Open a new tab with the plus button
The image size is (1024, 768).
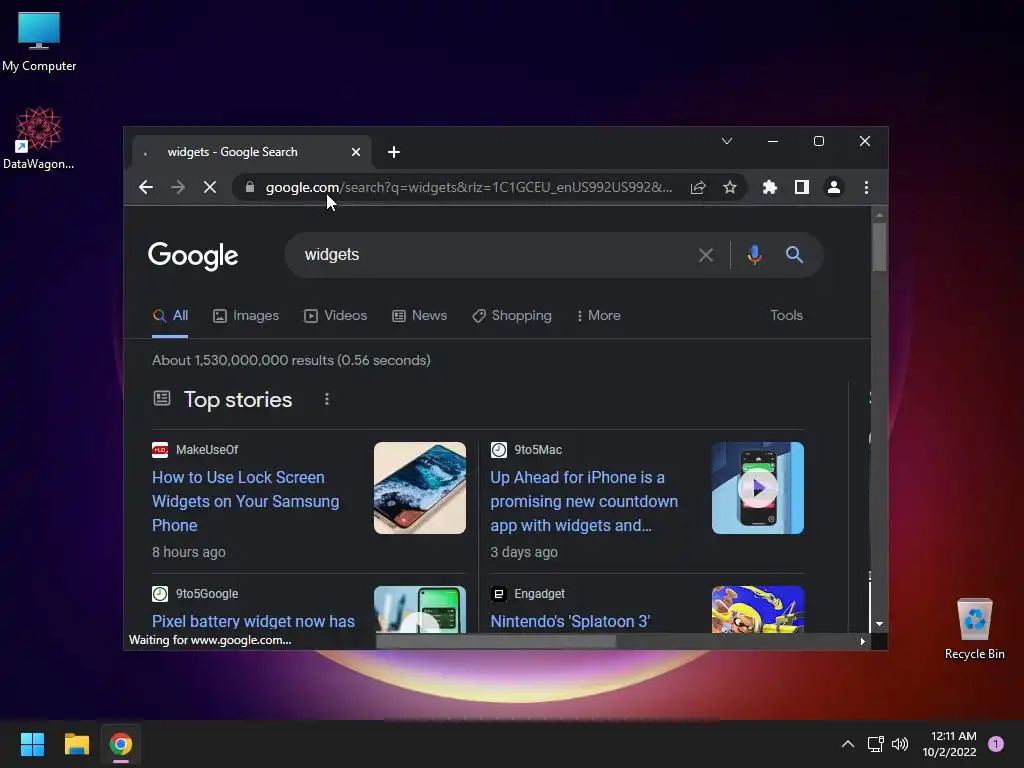click(x=393, y=152)
